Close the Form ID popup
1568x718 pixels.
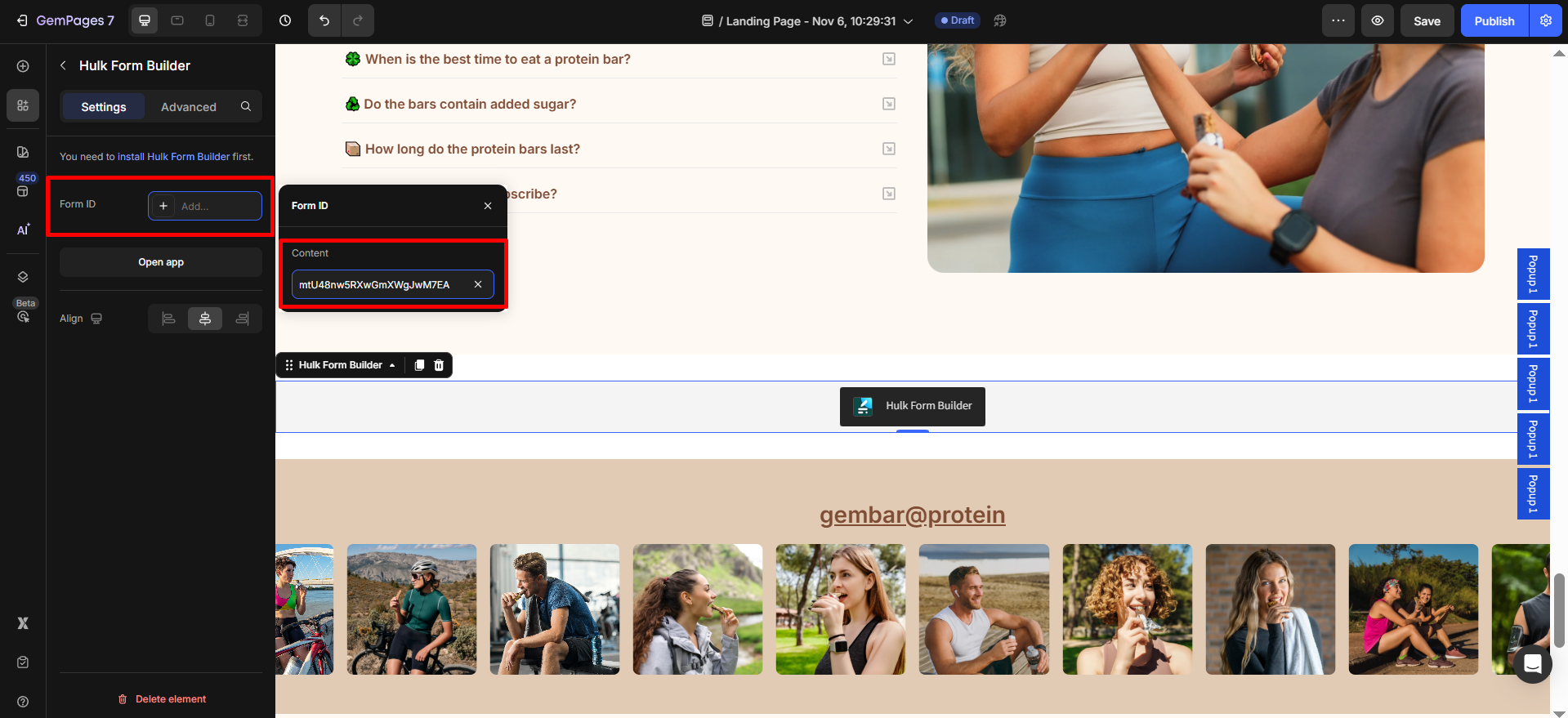coord(488,206)
